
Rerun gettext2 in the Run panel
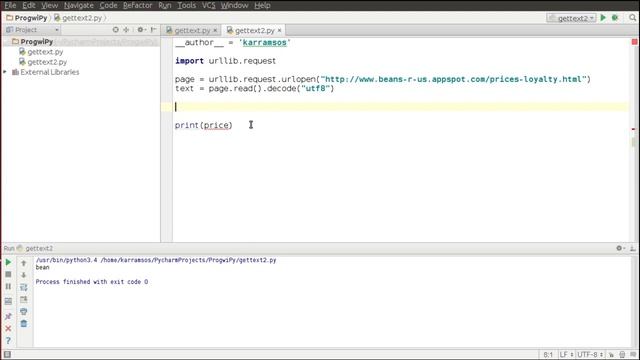[8, 262]
